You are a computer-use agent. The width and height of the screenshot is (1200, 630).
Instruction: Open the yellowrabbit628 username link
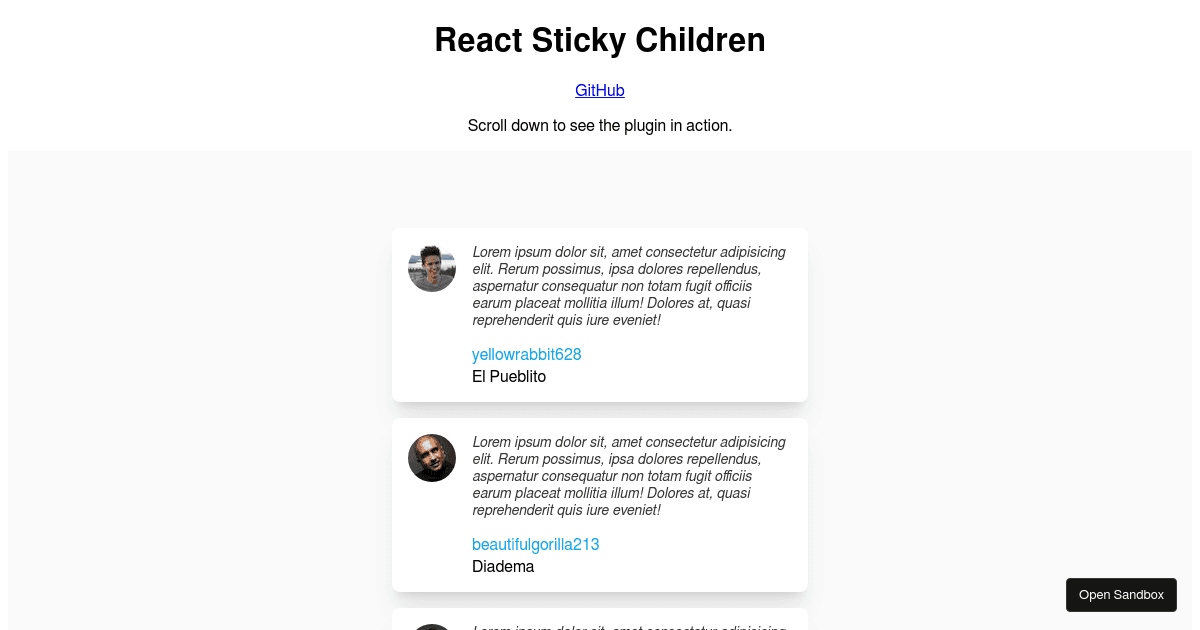point(526,354)
